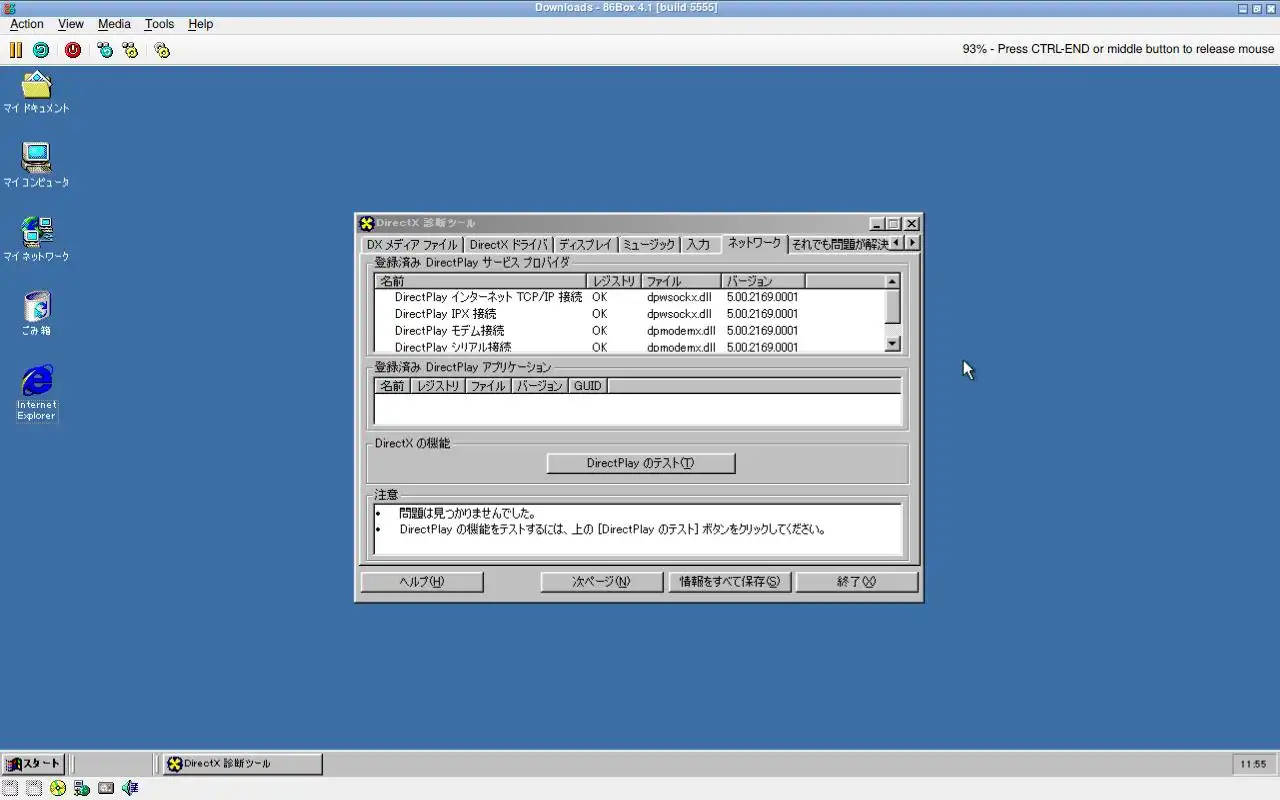Switch to ディスプレイ tab
Screen dimensions: 1280x800
pyautogui.click(x=585, y=245)
